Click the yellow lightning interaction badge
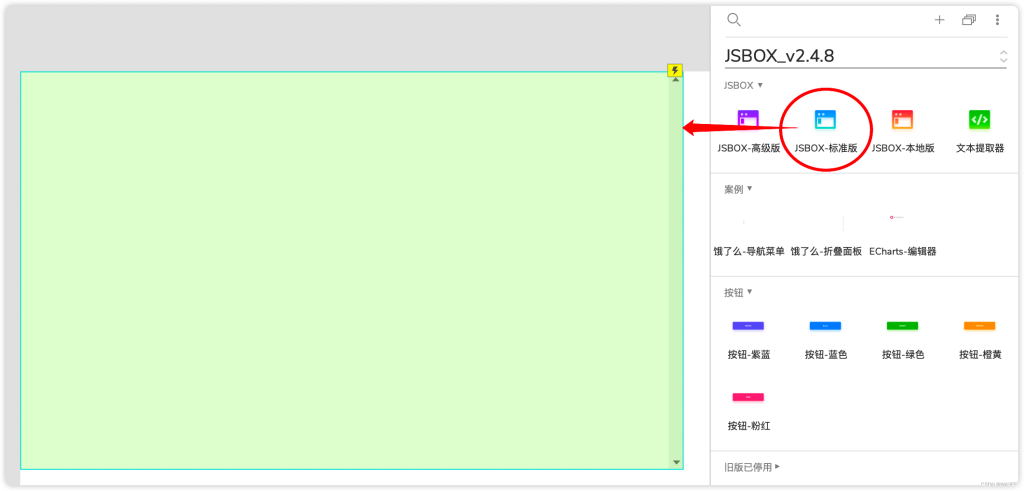 pyautogui.click(x=675, y=70)
